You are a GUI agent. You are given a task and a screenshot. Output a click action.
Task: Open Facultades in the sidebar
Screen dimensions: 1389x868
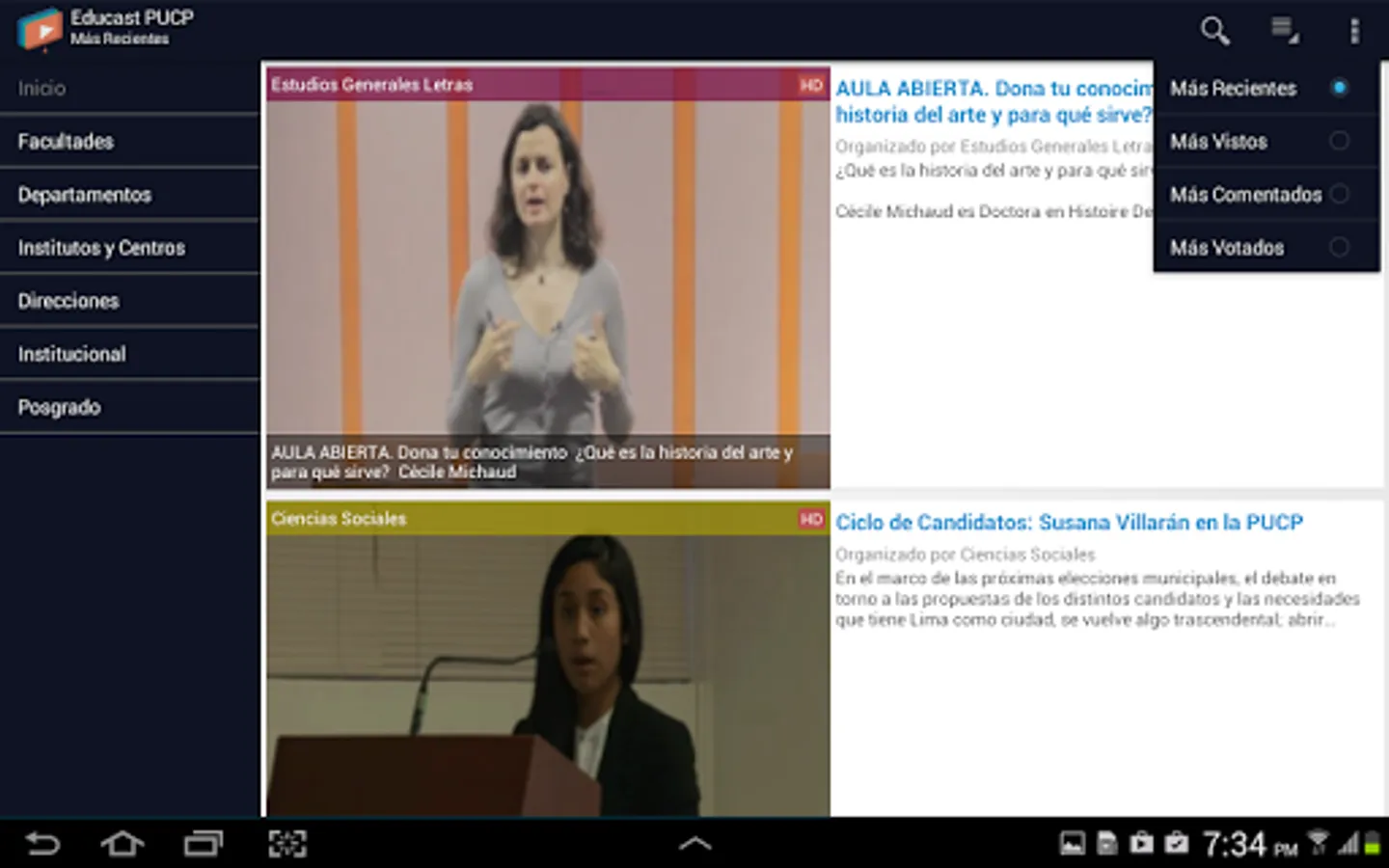[130, 141]
